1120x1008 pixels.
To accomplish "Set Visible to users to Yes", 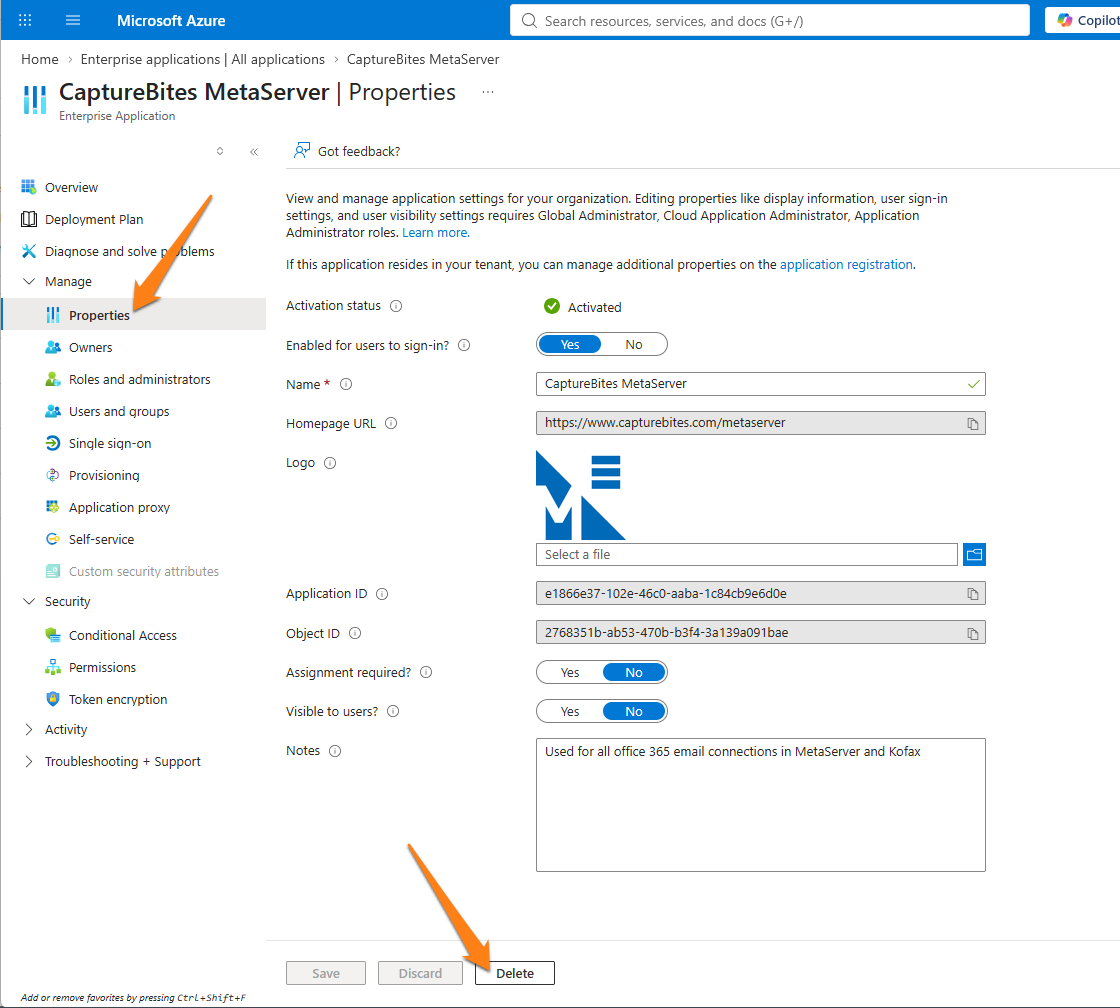I will [569, 712].
